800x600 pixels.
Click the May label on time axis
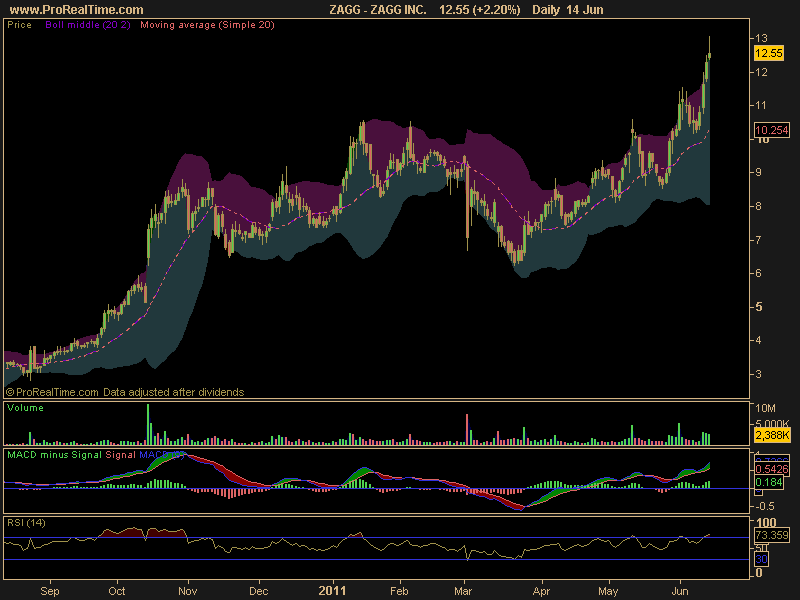click(608, 591)
